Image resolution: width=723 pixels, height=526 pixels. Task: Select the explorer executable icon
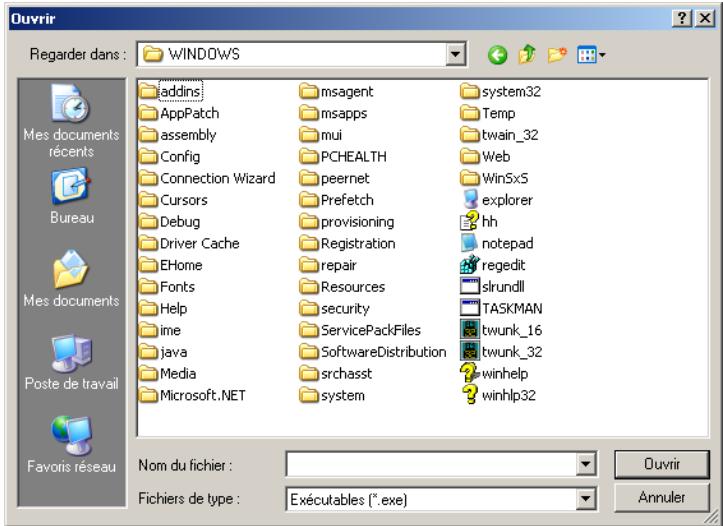pyautogui.click(x=470, y=200)
